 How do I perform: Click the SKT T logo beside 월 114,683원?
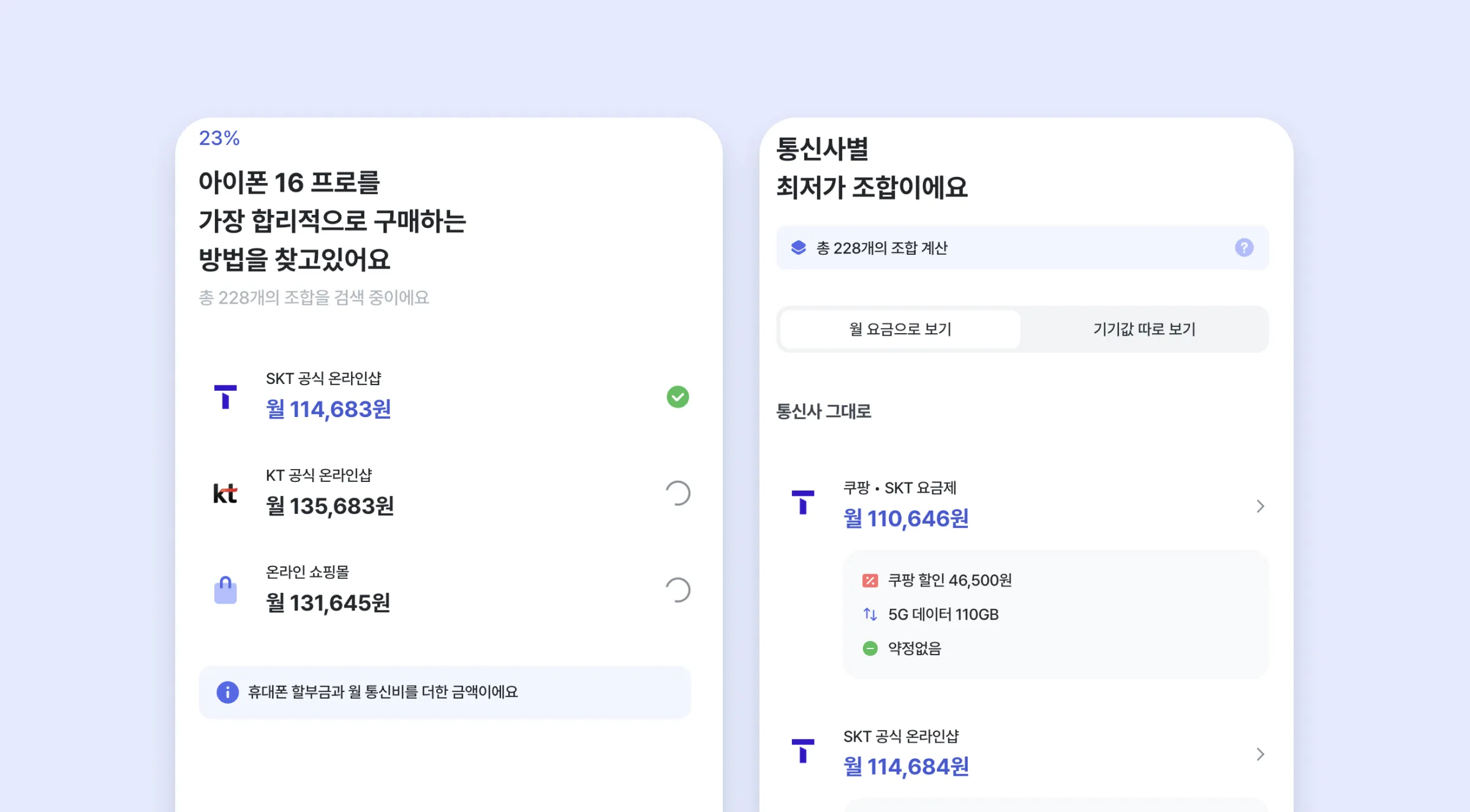pyautogui.click(x=225, y=396)
